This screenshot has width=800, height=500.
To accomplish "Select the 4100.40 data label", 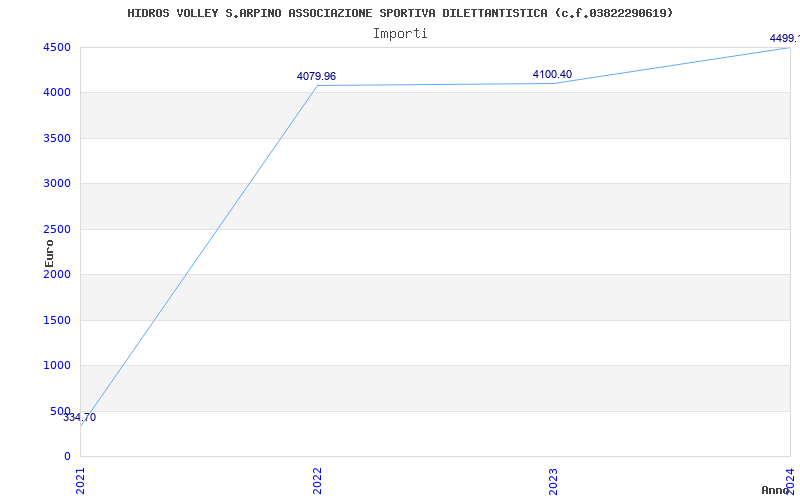I will tap(552, 74).
